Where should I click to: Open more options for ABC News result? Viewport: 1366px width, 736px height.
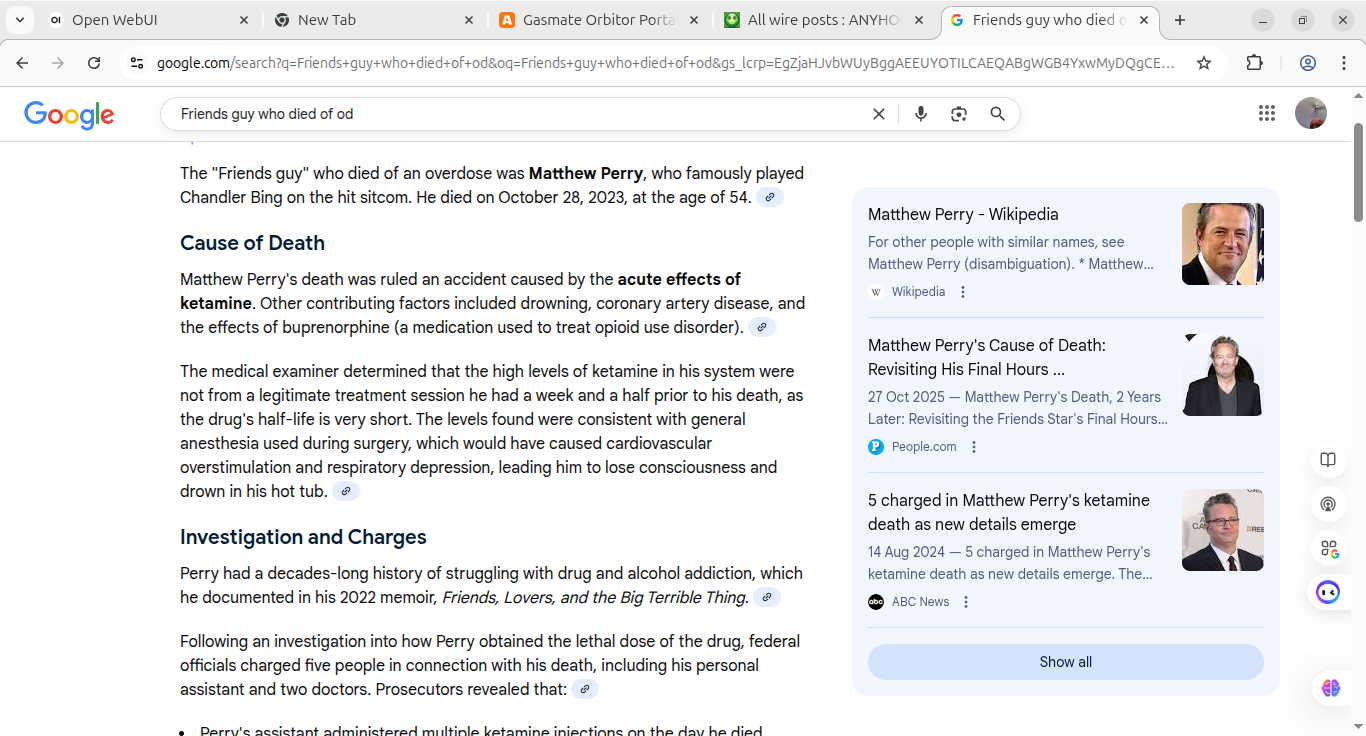click(x=966, y=602)
